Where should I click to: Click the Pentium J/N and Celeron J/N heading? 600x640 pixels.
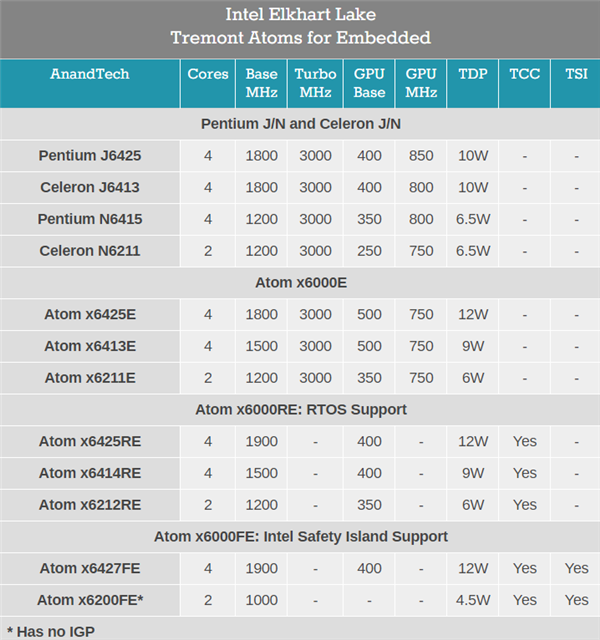coord(301,124)
